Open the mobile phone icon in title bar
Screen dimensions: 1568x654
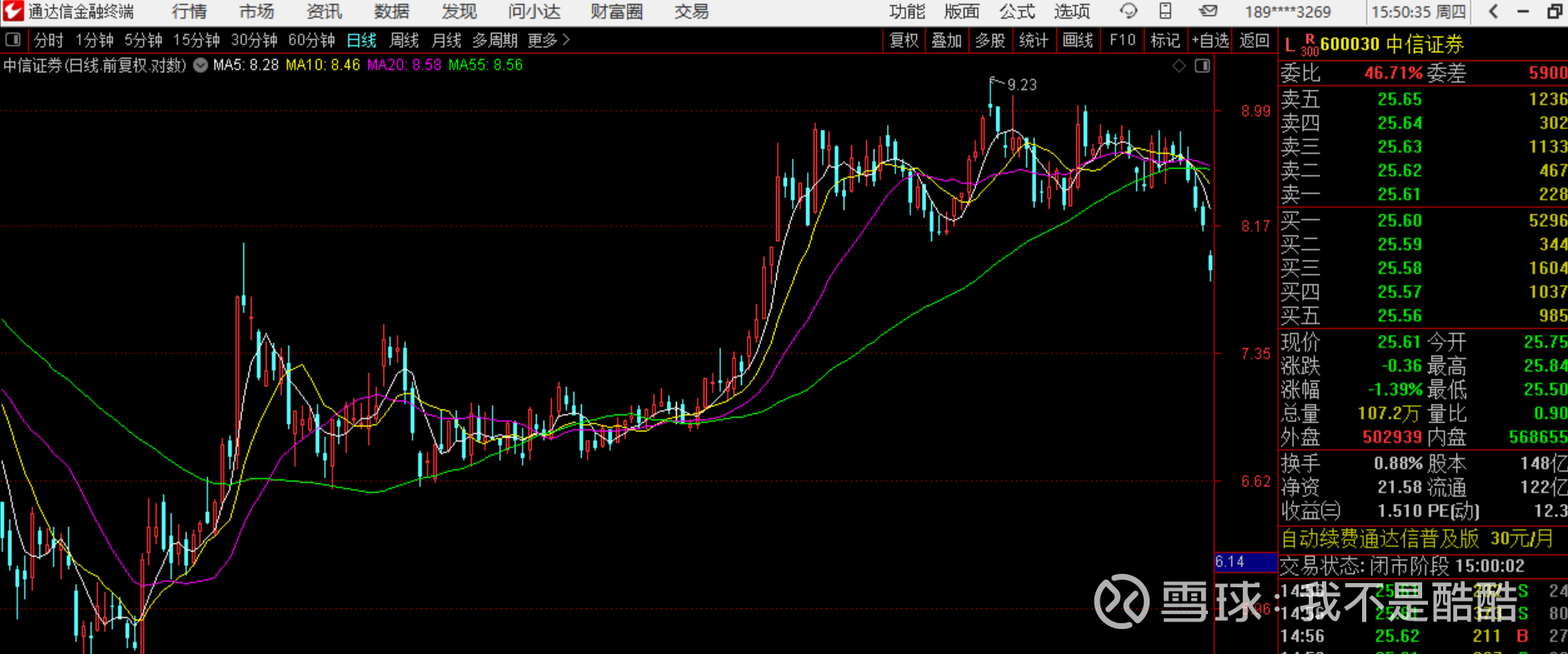[x=1165, y=12]
